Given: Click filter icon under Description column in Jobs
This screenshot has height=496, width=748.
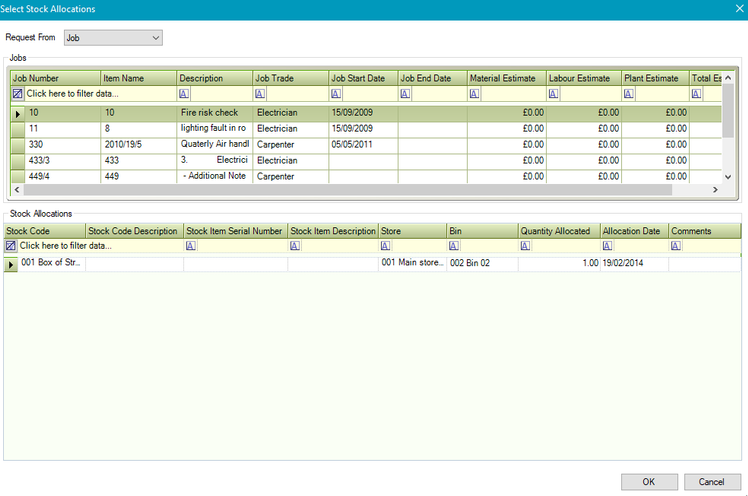Looking at the screenshot, I should (x=185, y=94).
